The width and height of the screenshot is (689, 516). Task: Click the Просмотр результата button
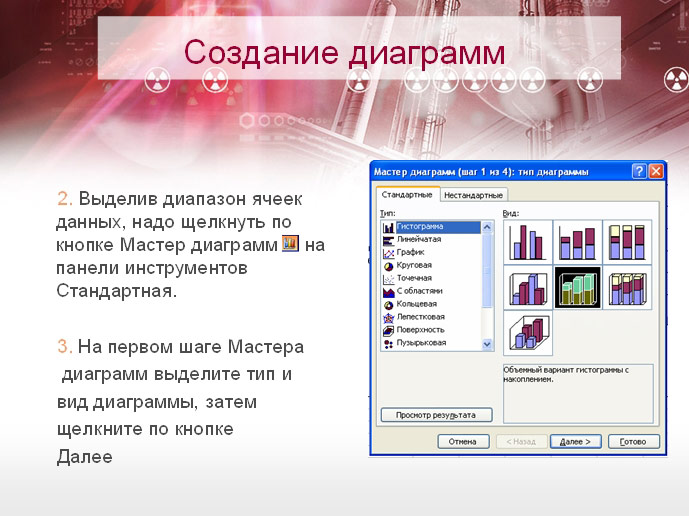click(436, 415)
